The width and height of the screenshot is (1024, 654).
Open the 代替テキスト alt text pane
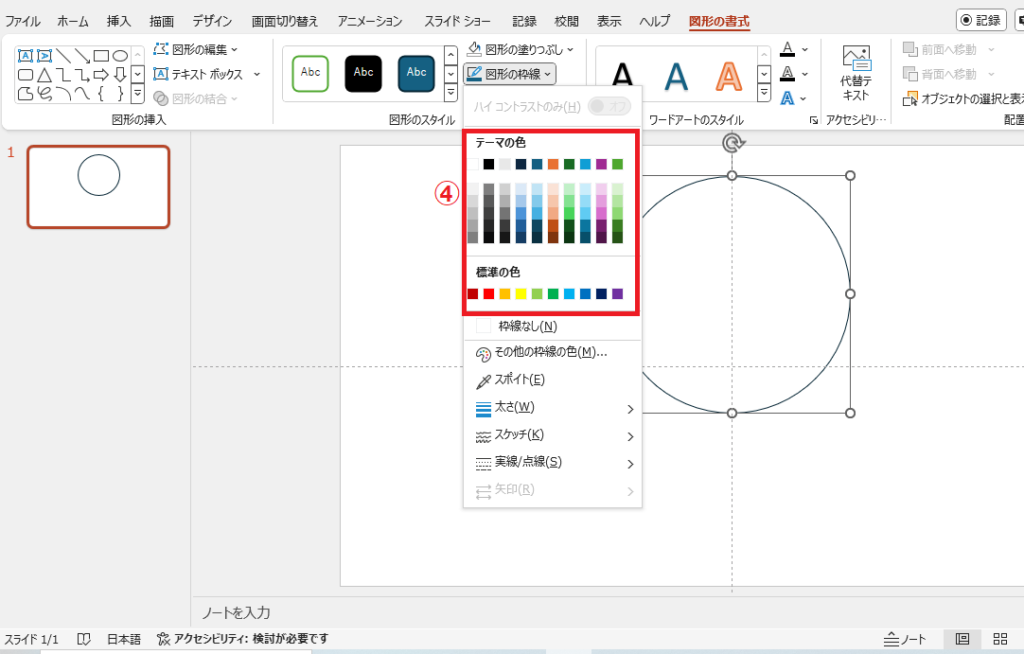(x=856, y=73)
